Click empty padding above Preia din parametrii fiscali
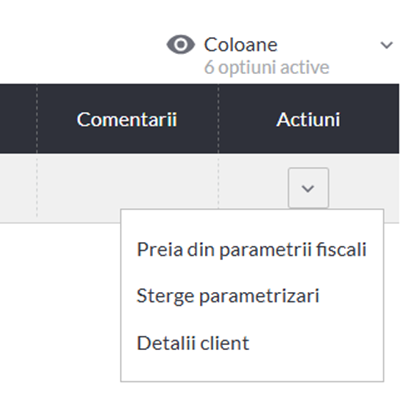 [252, 224]
